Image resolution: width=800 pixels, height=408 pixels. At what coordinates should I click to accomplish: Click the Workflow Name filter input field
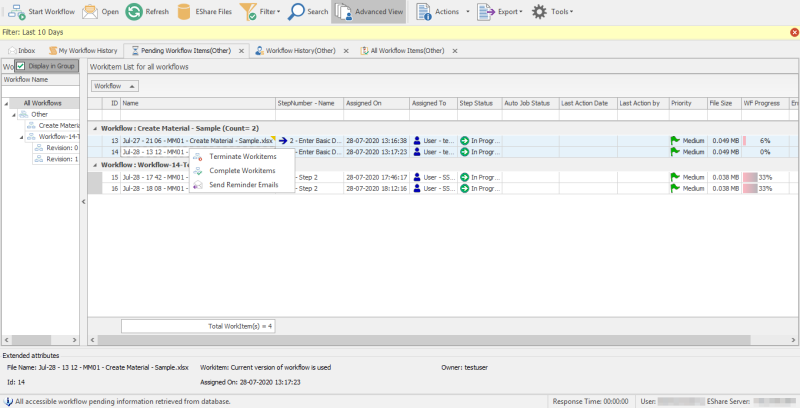40,91
